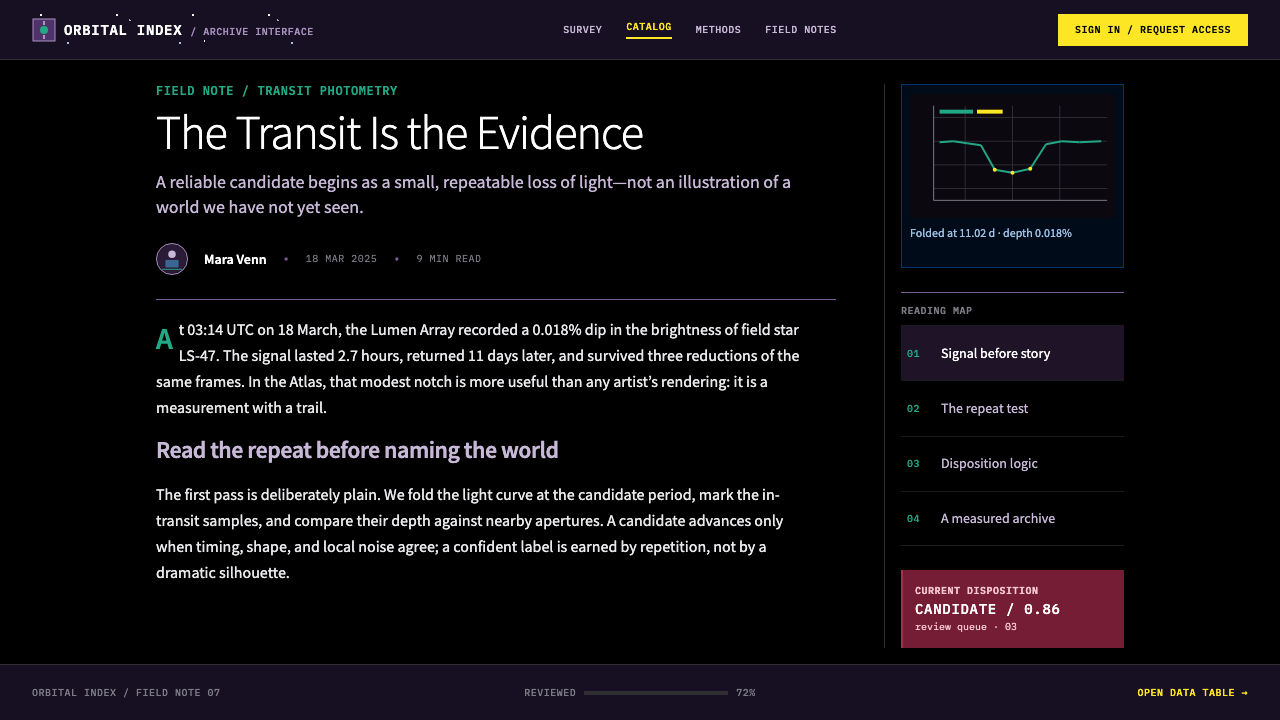The image size is (1280, 720).
Task: Click the review queue · 03 text
Action: (x=966, y=627)
